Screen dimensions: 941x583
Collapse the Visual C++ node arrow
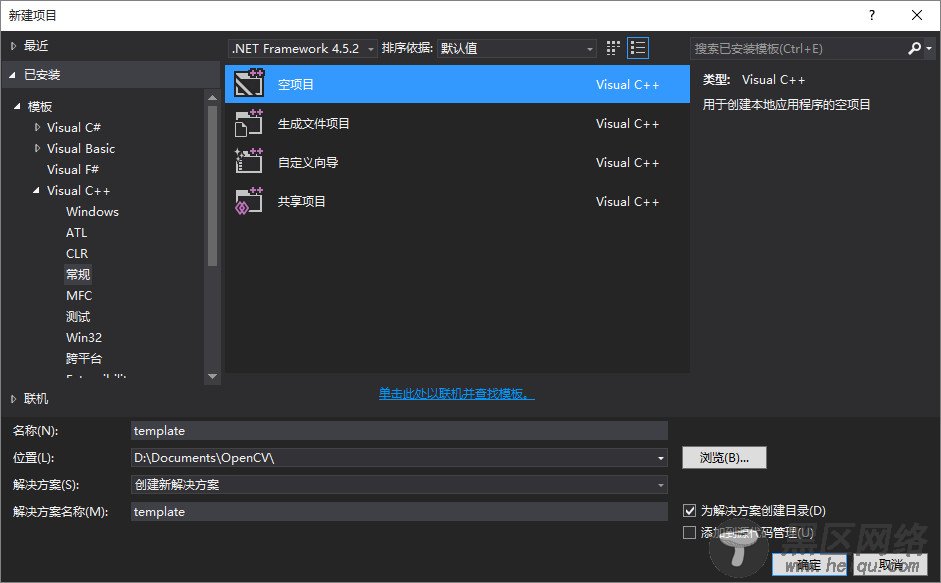click(37, 190)
